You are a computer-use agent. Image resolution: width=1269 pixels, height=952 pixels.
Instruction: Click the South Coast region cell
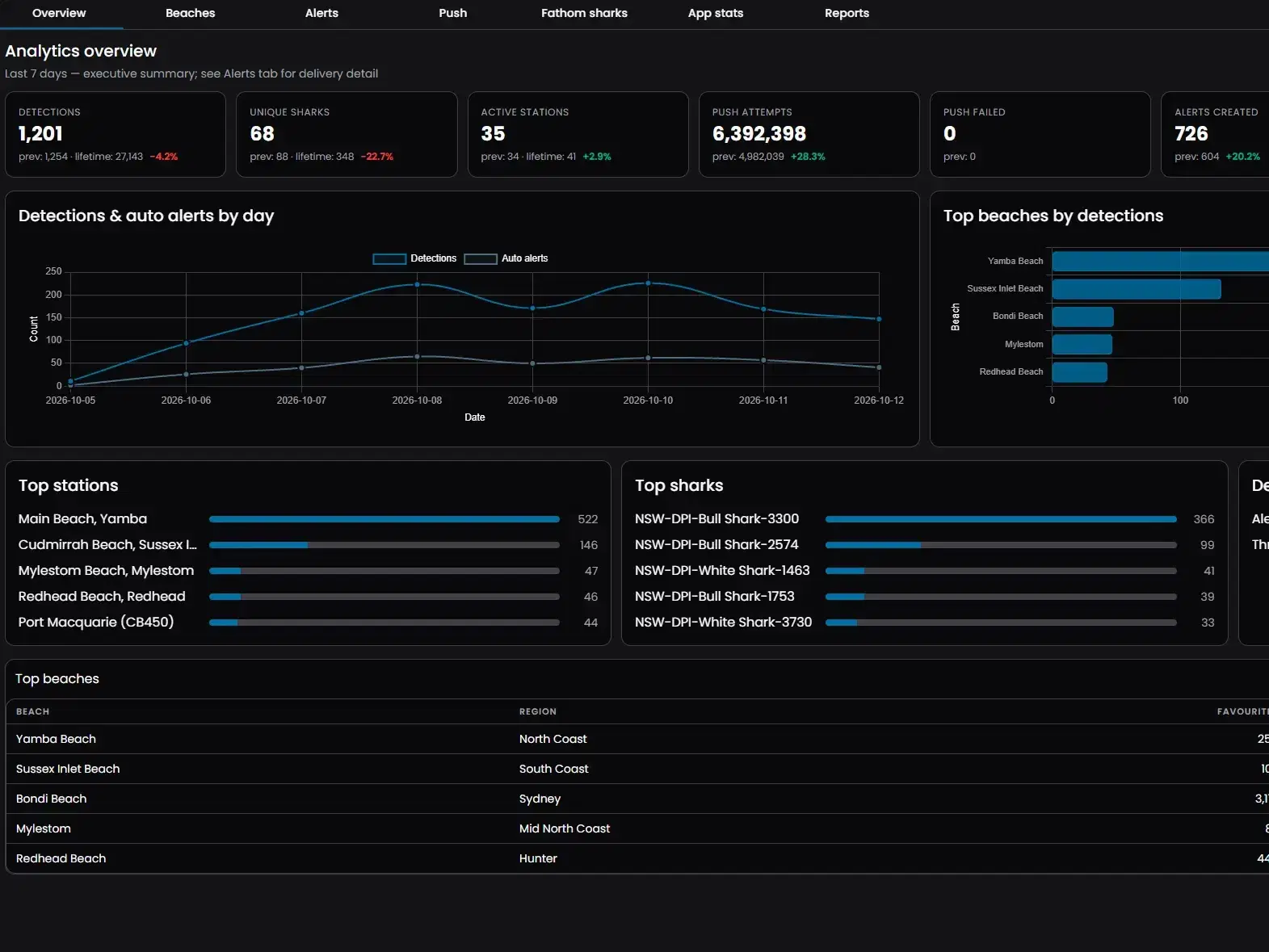click(x=554, y=769)
